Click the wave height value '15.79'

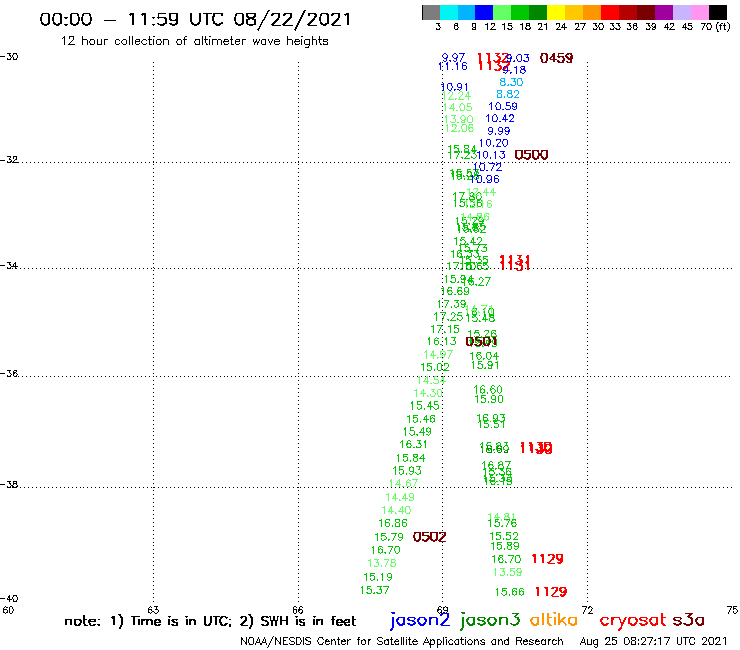click(389, 537)
